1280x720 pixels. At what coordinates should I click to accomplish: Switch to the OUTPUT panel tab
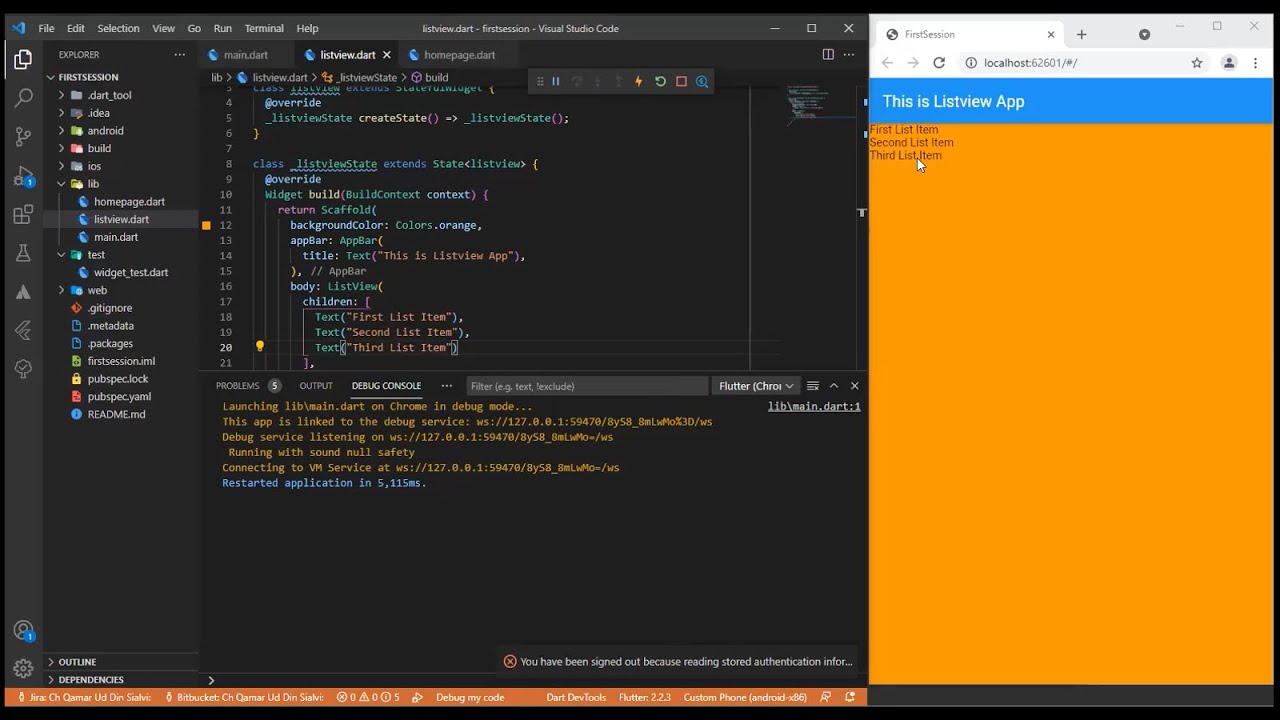[316, 386]
